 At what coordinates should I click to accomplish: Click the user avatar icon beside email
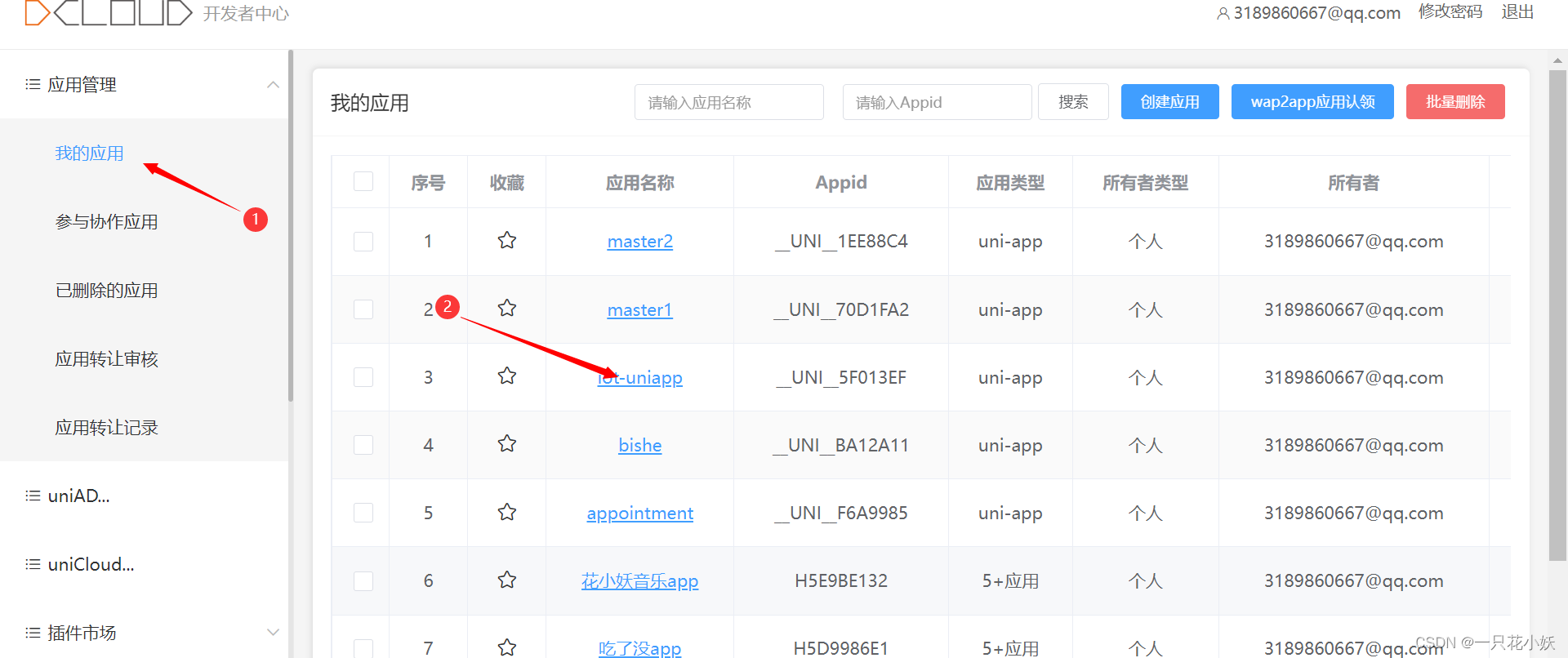pyautogui.click(x=1223, y=13)
